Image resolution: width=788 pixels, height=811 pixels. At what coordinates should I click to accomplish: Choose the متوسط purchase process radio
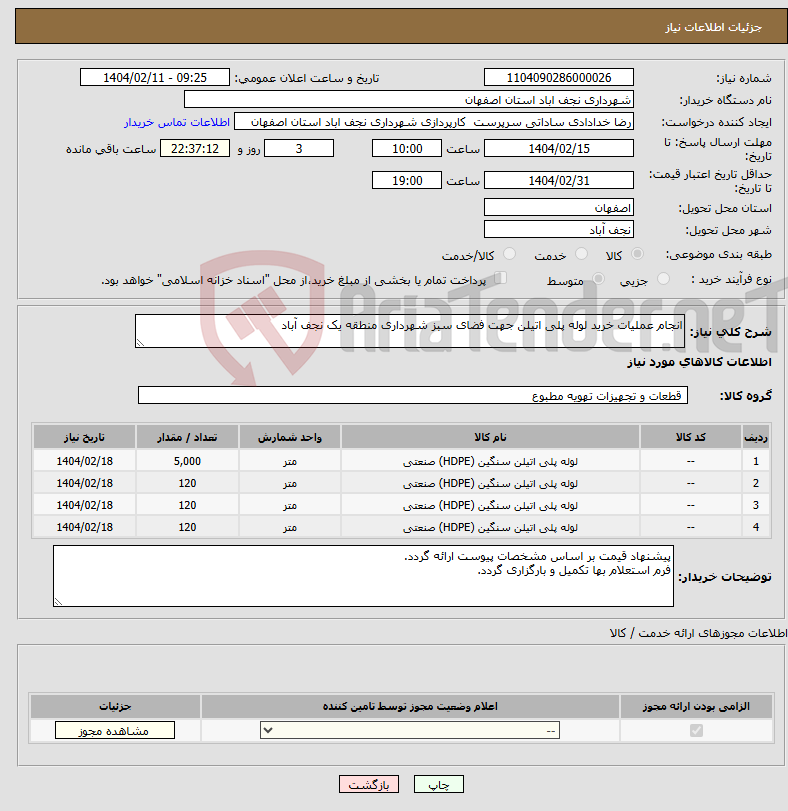tap(598, 279)
